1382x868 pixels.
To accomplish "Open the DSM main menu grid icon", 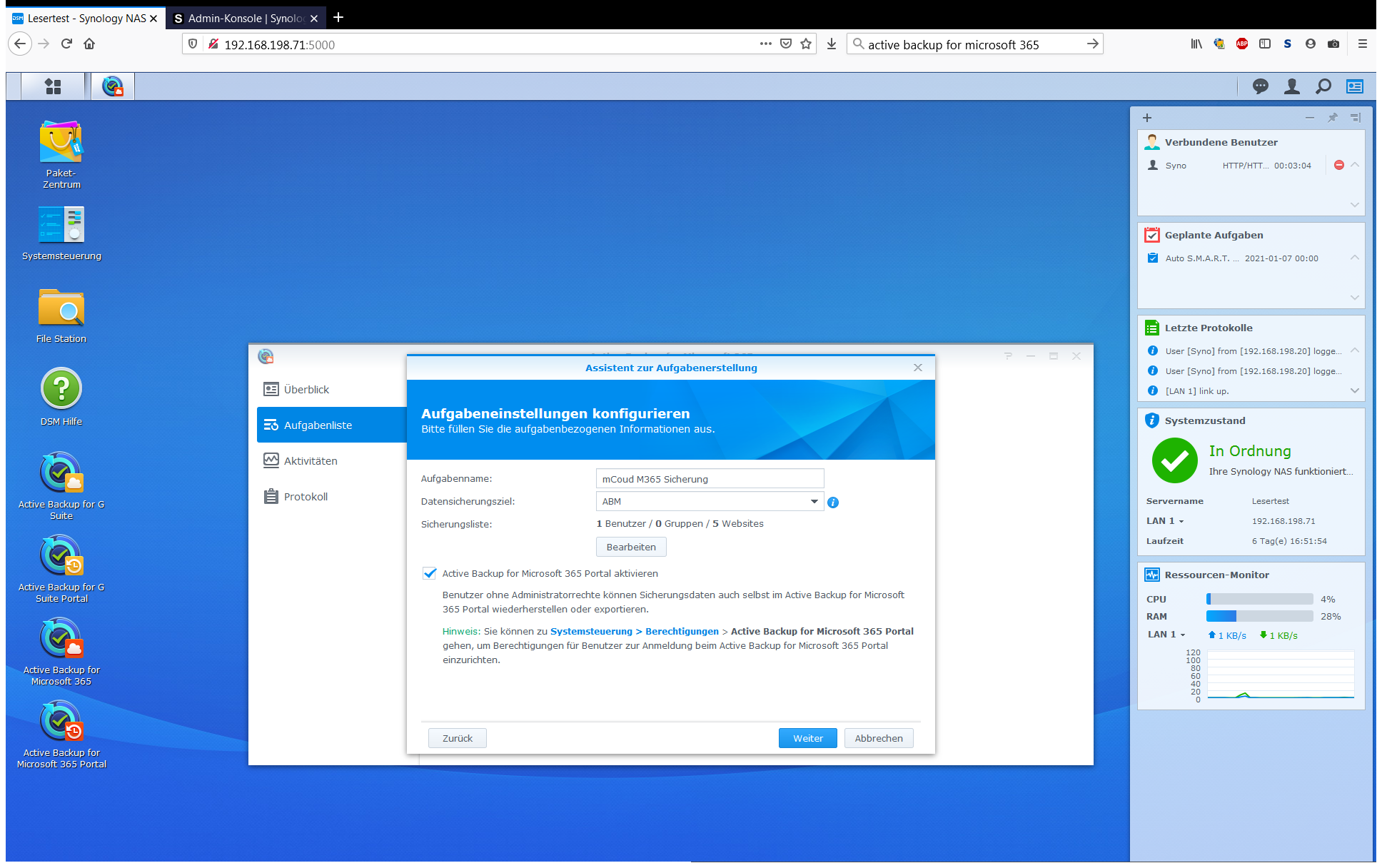I will click(x=53, y=86).
